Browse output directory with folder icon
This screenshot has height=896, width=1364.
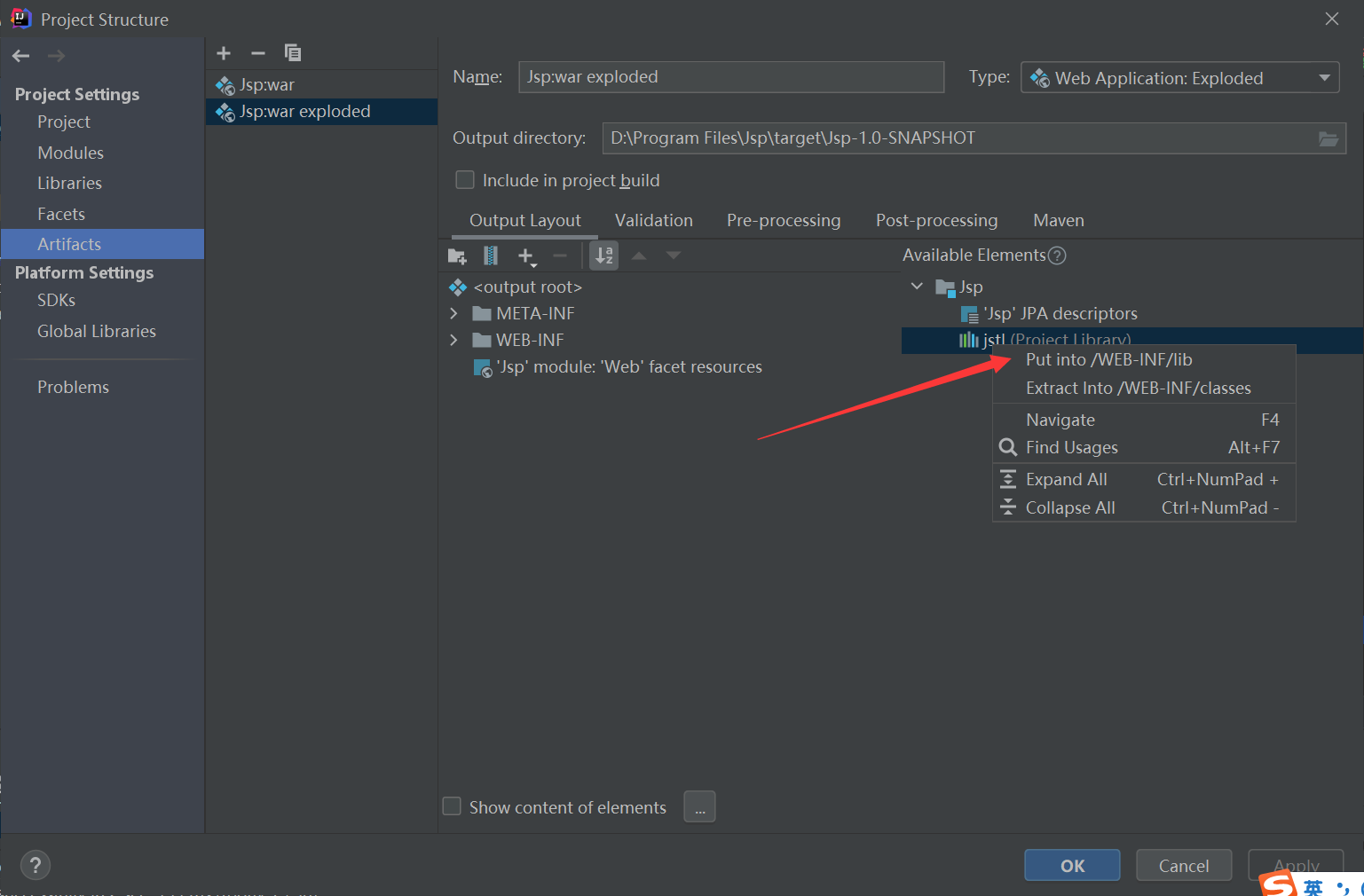tap(1329, 138)
